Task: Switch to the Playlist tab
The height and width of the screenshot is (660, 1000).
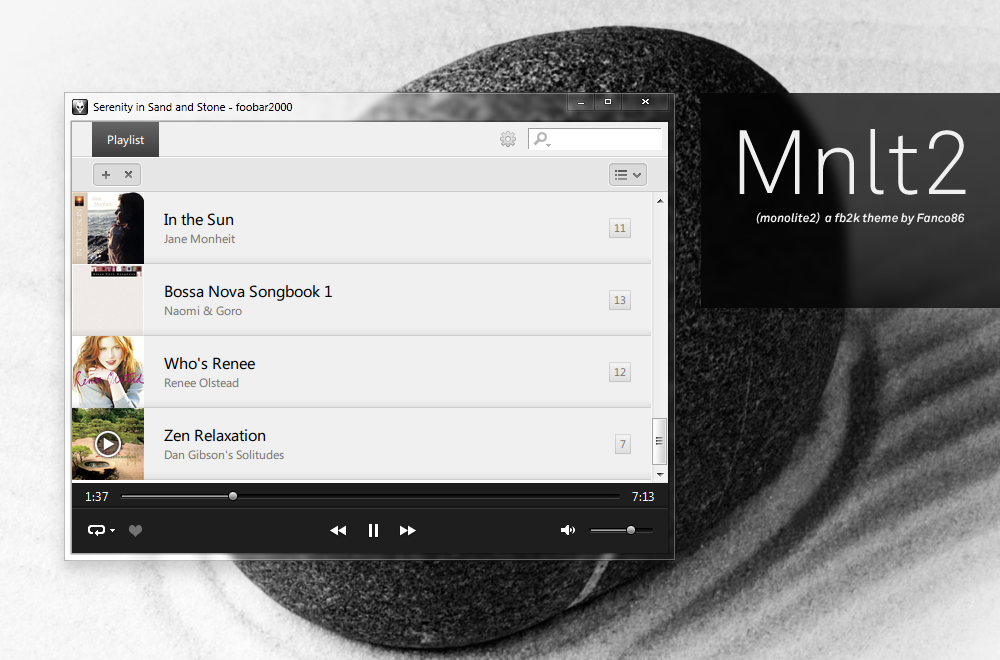Action: tap(125, 140)
